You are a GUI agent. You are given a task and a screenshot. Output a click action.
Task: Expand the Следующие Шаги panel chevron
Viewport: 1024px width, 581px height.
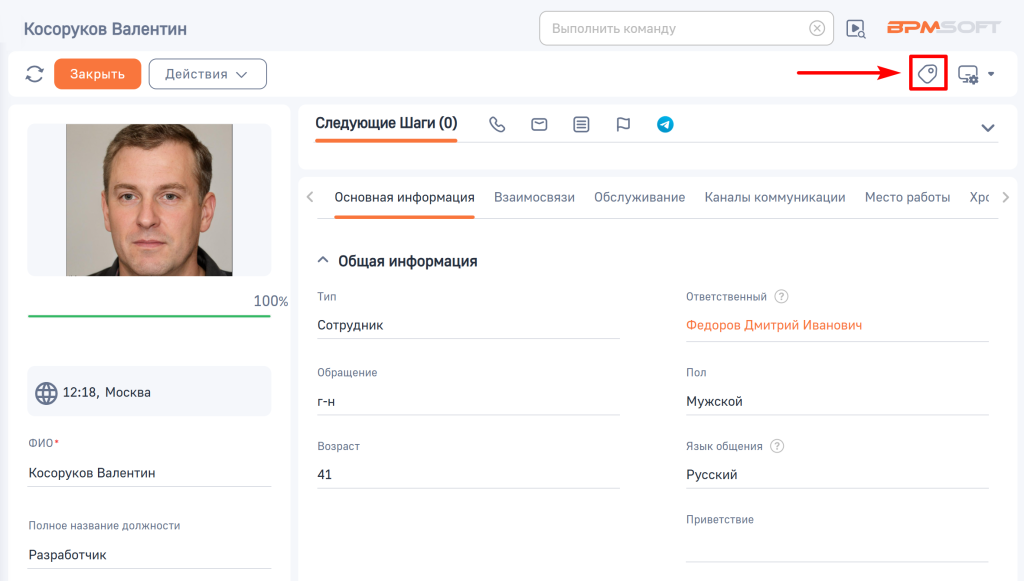tap(987, 128)
